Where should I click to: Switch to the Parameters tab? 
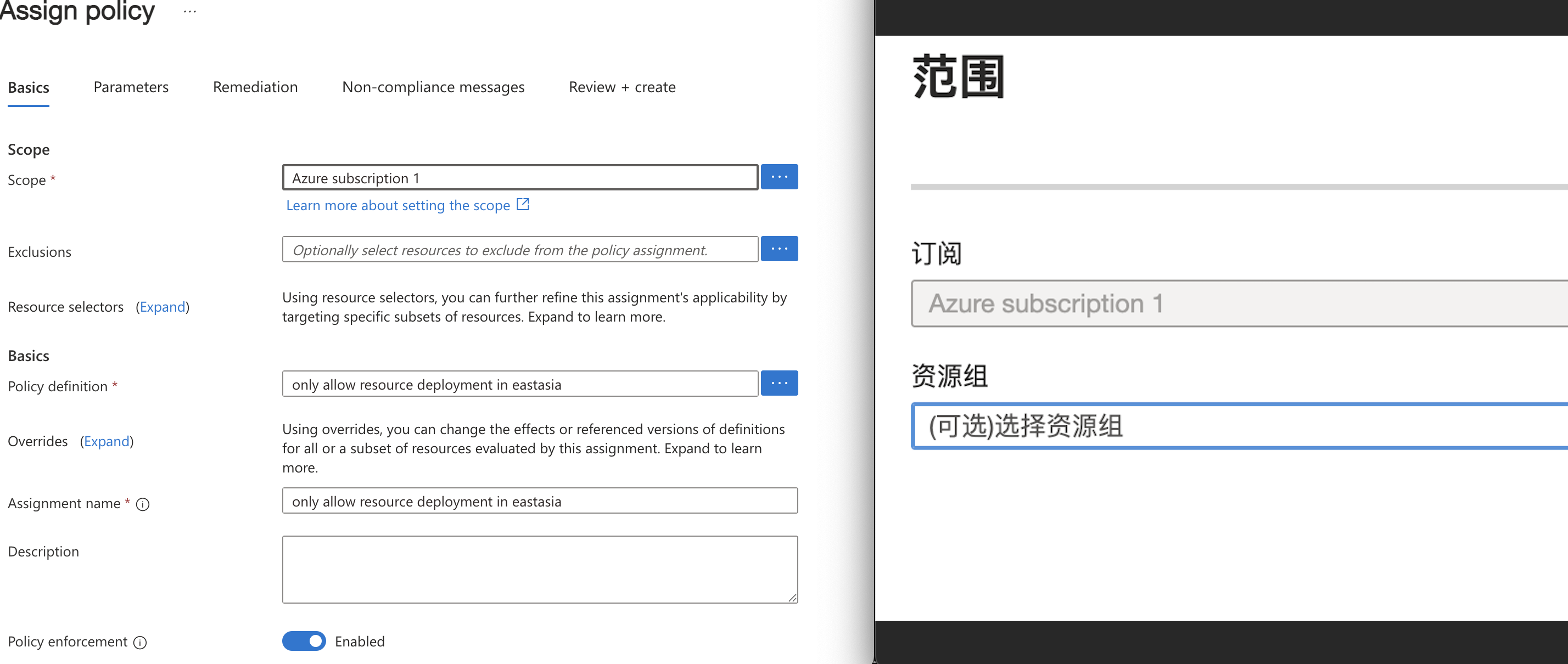(x=131, y=87)
